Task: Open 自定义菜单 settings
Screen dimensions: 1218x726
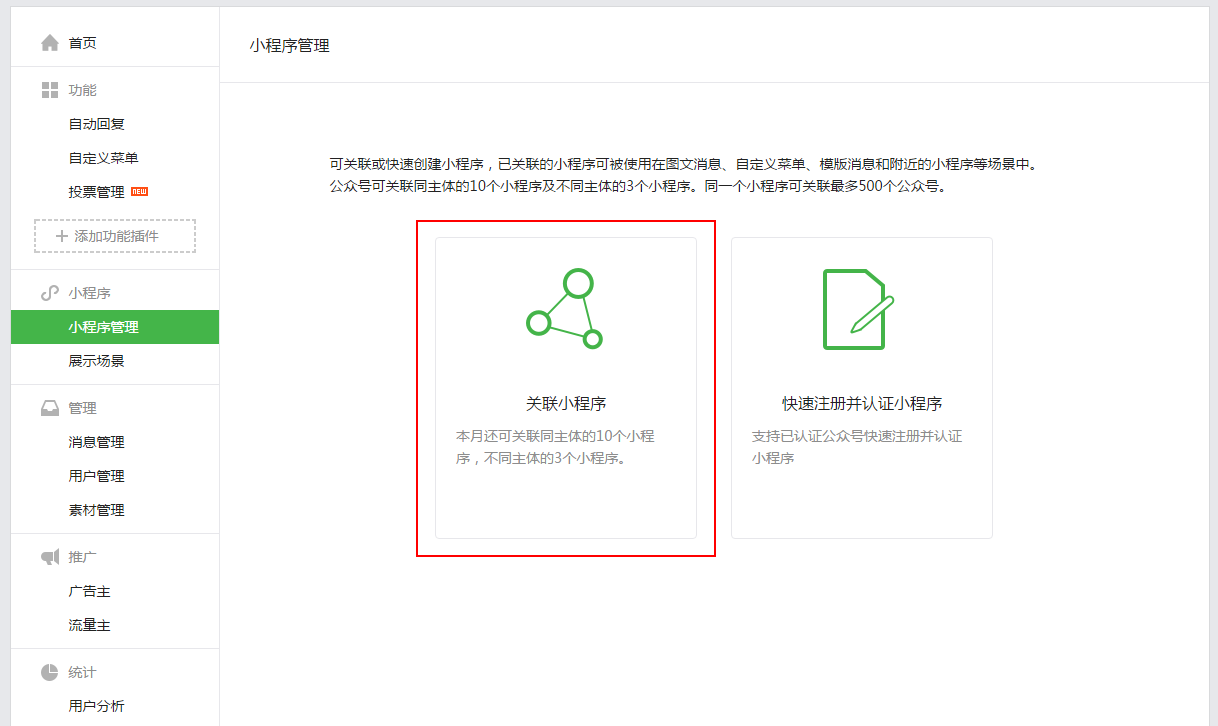Action: coord(103,158)
